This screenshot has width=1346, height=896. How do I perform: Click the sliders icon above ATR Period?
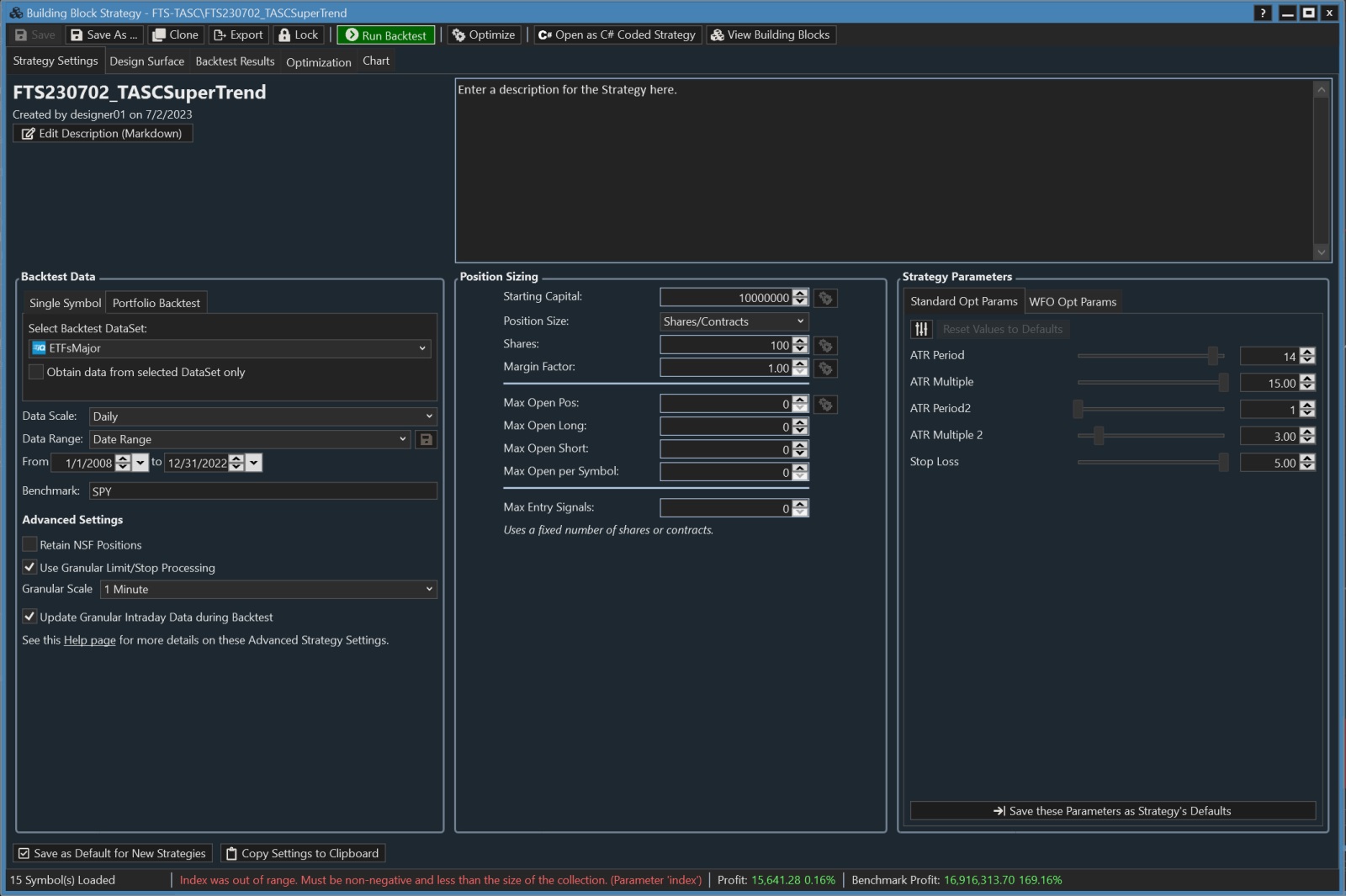pyautogui.click(x=921, y=329)
